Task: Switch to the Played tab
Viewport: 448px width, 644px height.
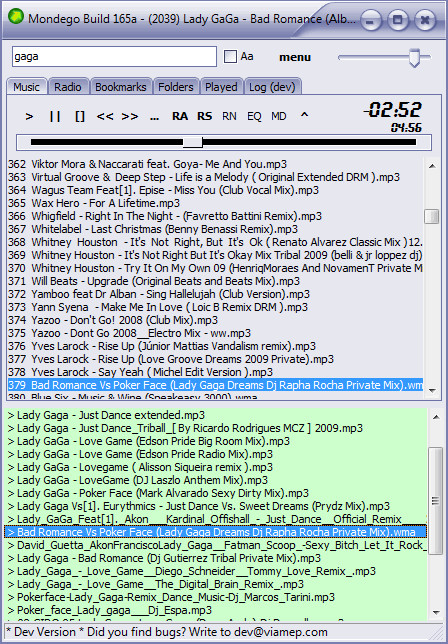Action: pos(221,87)
